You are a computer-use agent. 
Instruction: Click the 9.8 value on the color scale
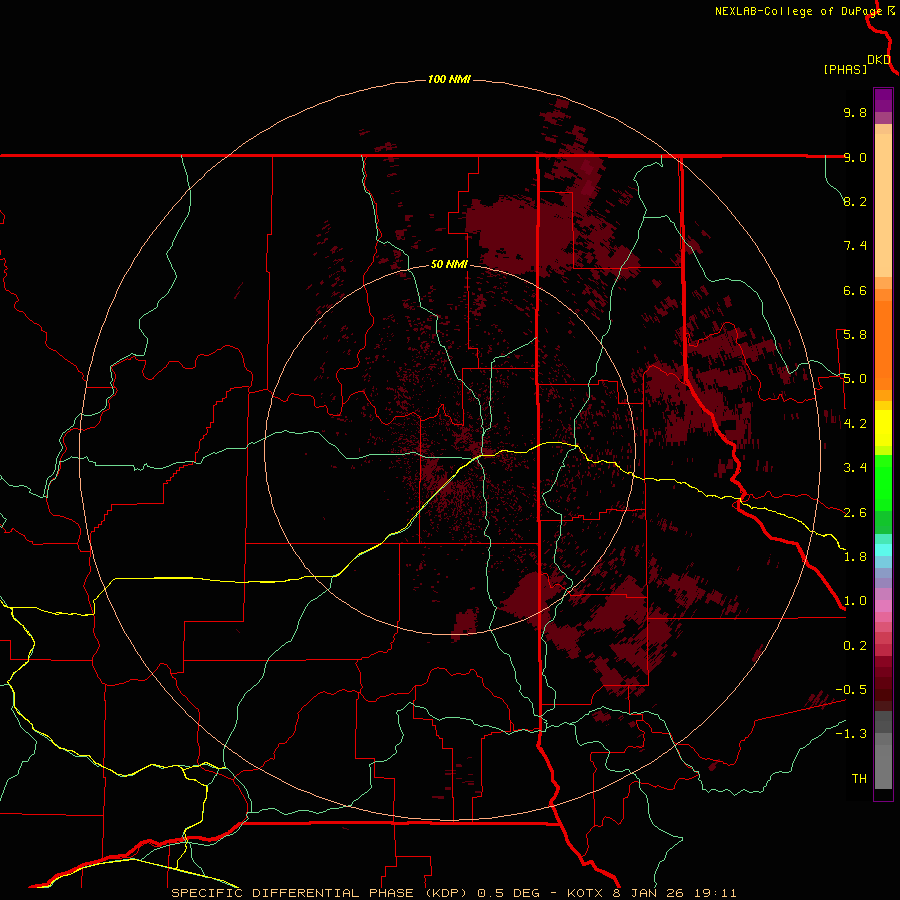(x=855, y=112)
